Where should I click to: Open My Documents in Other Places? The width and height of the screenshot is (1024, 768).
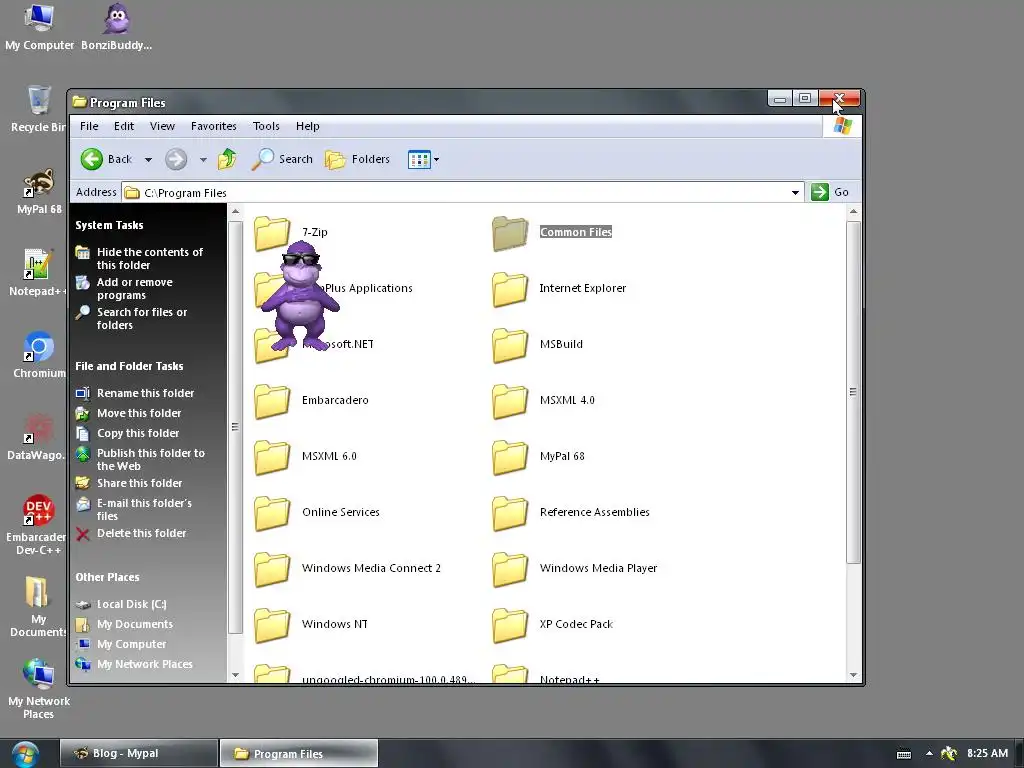(x=135, y=624)
